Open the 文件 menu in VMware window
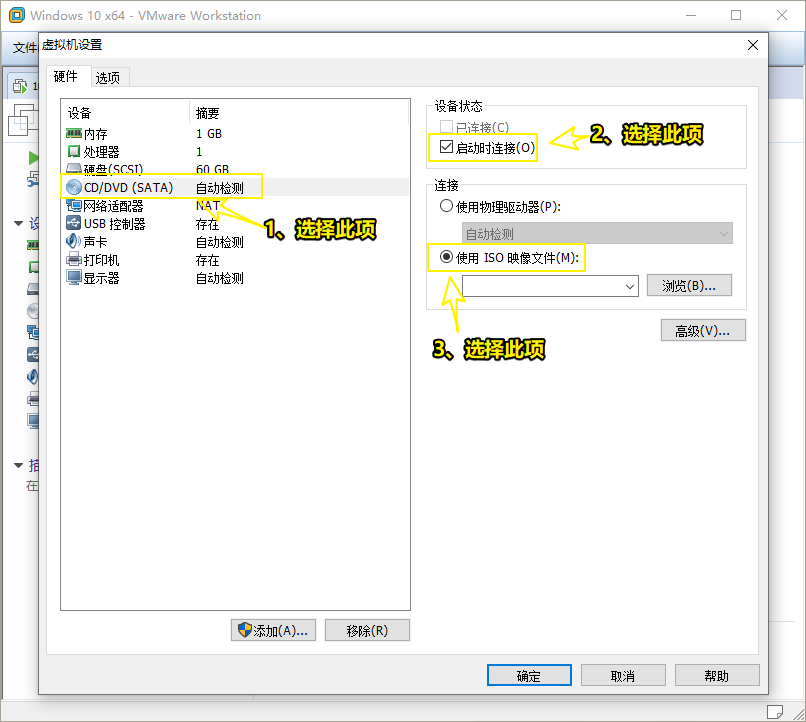This screenshot has width=806, height=722. click(24, 48)
